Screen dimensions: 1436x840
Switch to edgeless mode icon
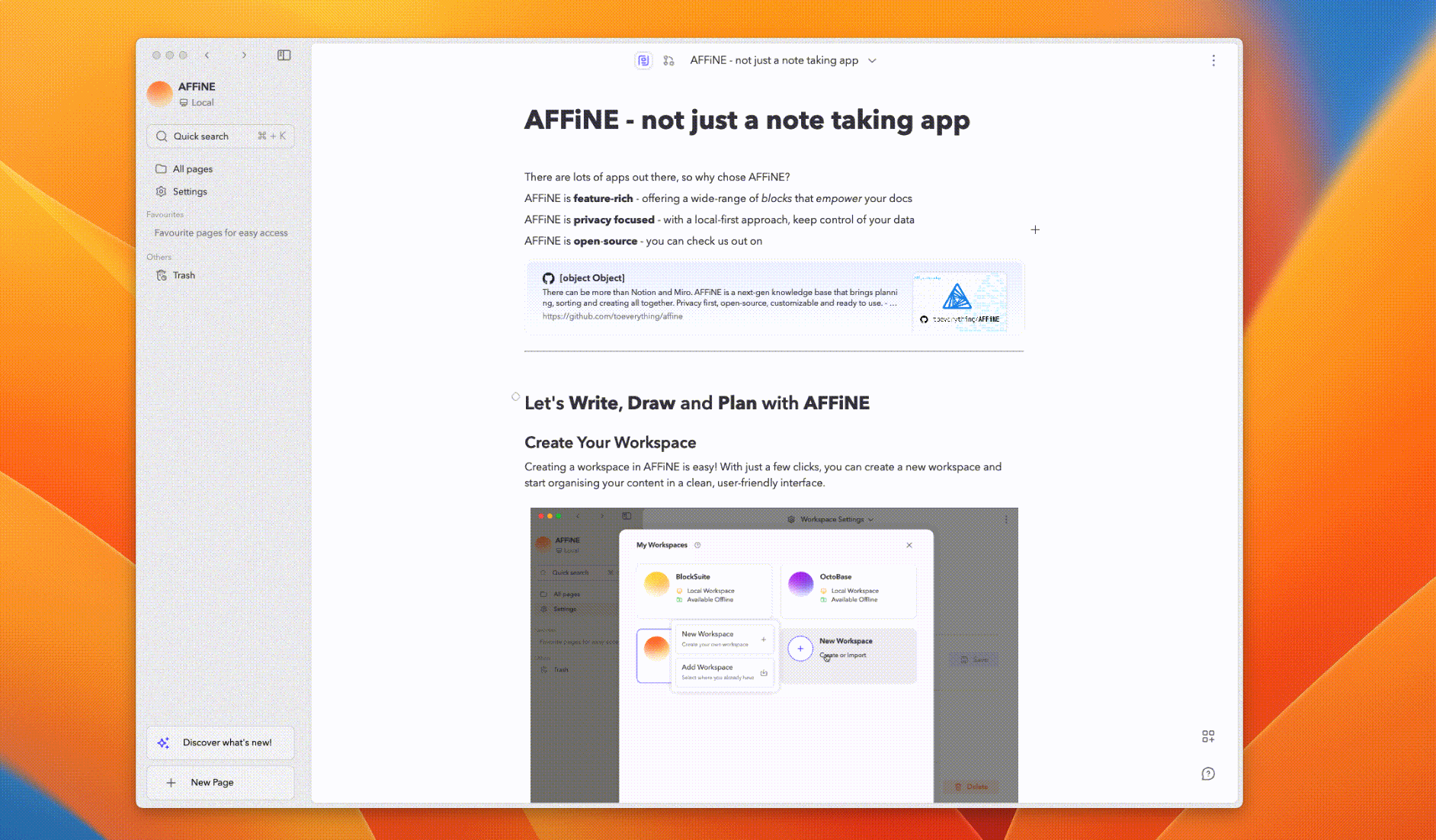[x=668, y=60]
